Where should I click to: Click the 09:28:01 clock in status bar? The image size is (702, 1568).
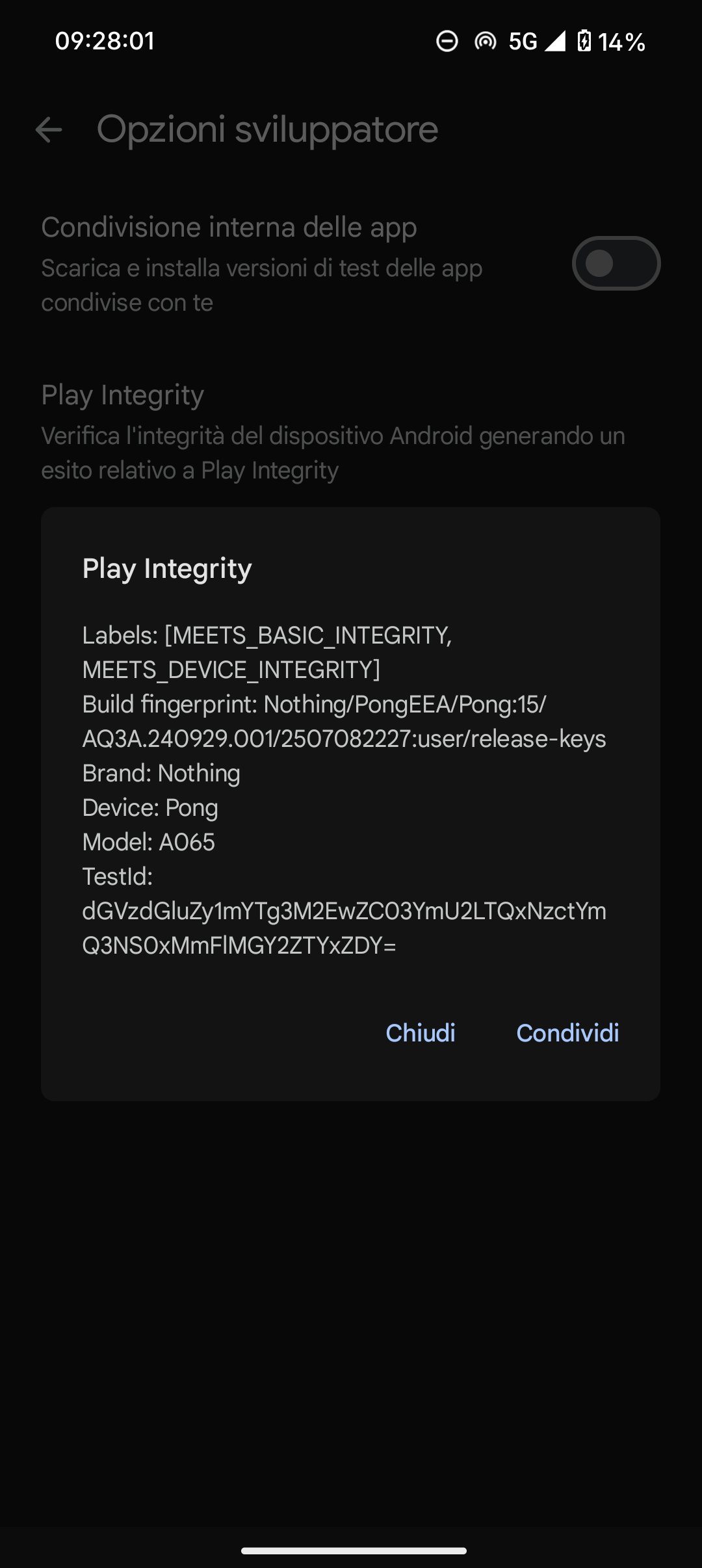click(105, 41)
